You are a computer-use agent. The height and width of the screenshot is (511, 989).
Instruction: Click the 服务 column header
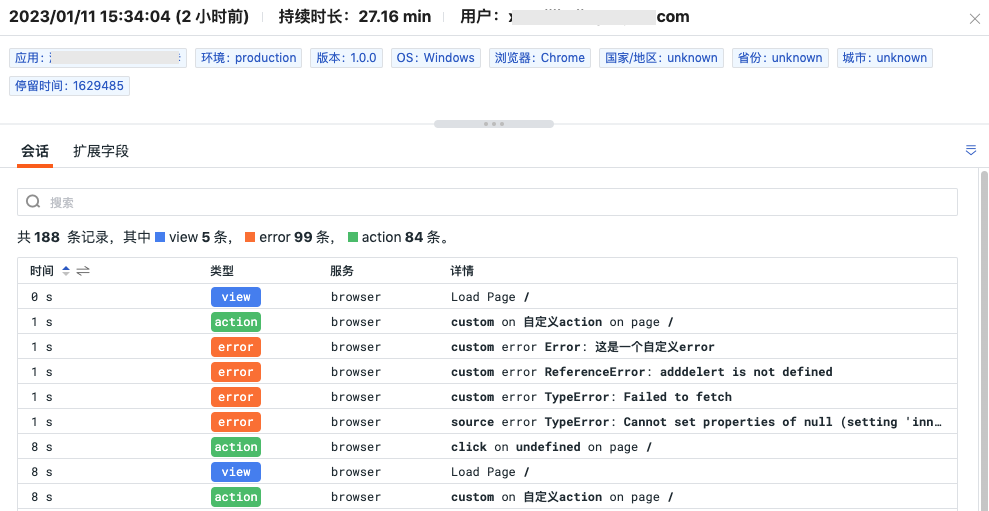[x=342, y=271]
